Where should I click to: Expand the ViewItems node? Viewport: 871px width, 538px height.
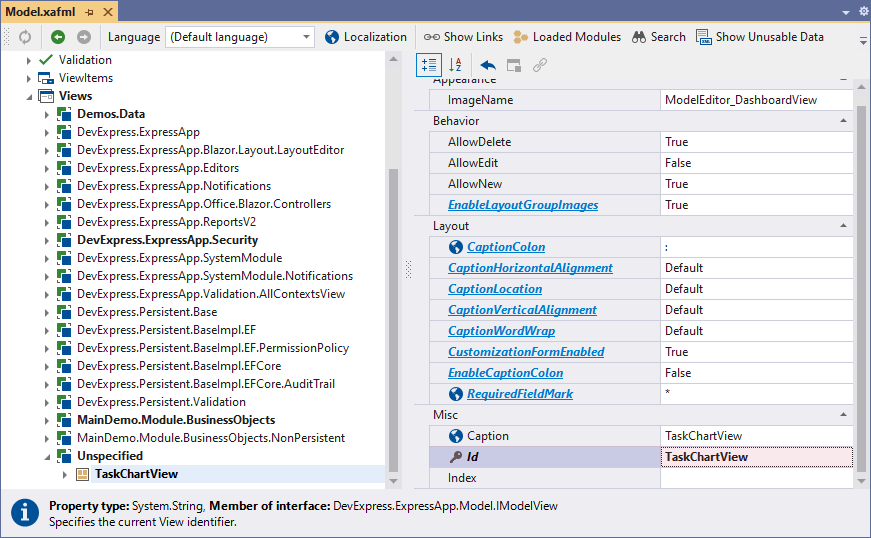[28, 78]
